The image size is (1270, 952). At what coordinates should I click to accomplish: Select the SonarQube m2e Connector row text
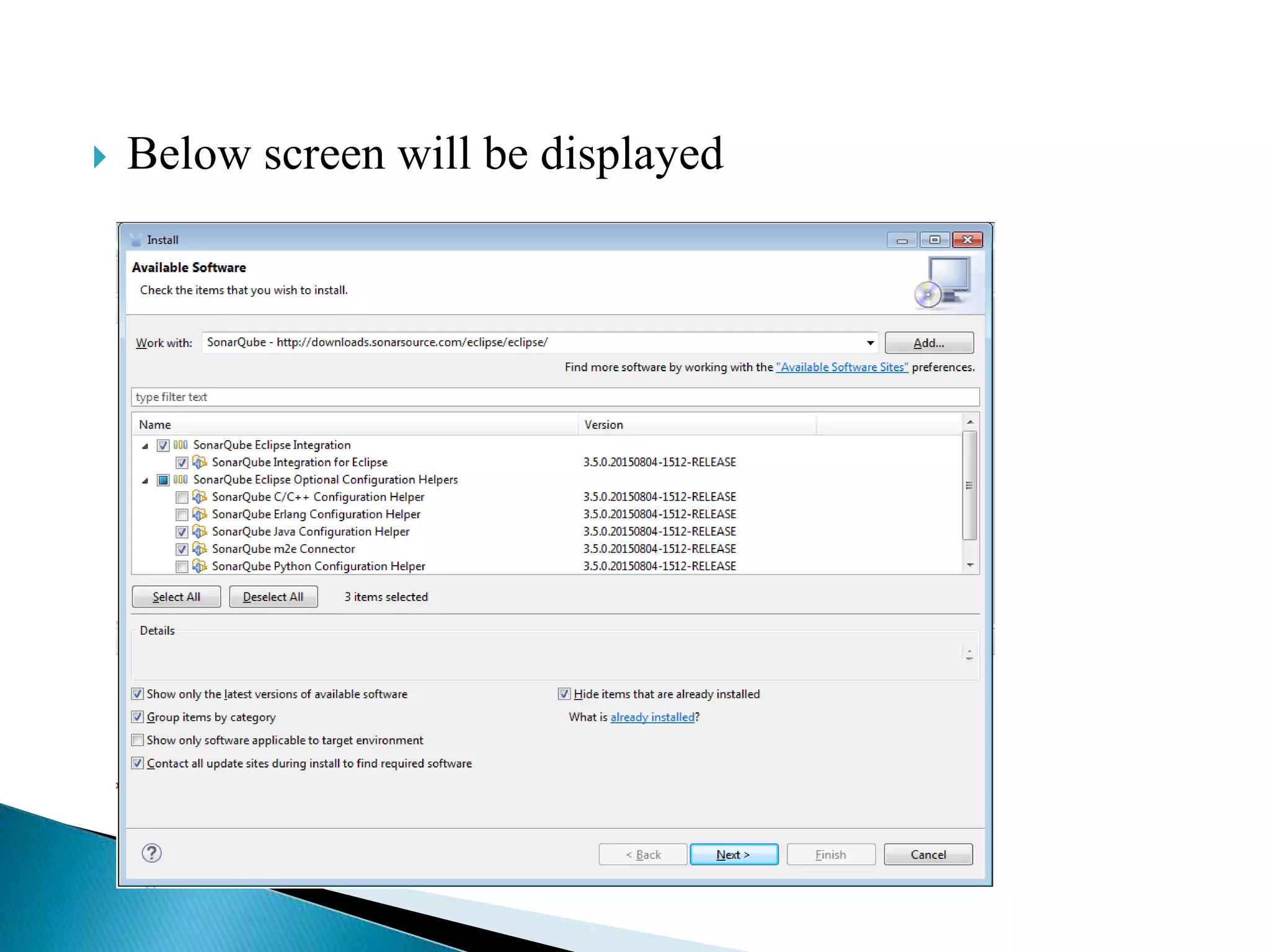tap(283, 549)
